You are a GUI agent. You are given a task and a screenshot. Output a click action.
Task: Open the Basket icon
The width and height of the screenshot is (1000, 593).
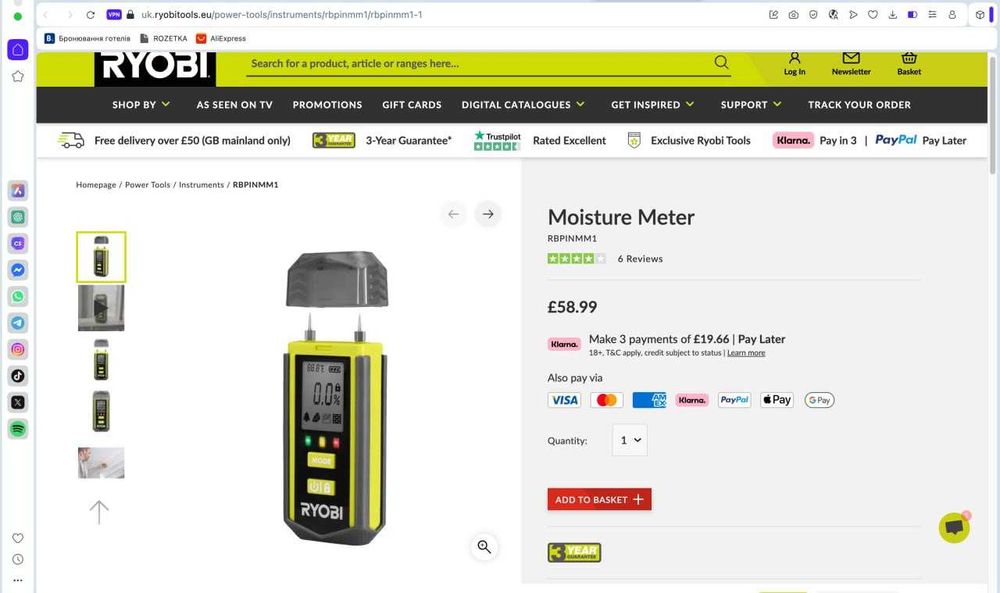909,58
